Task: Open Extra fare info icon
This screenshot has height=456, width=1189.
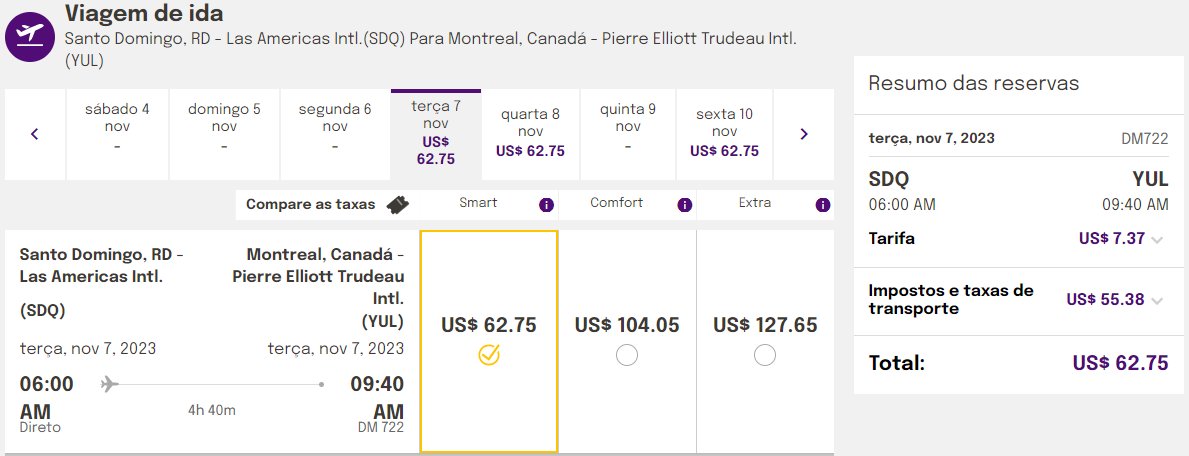Action: 823,205
